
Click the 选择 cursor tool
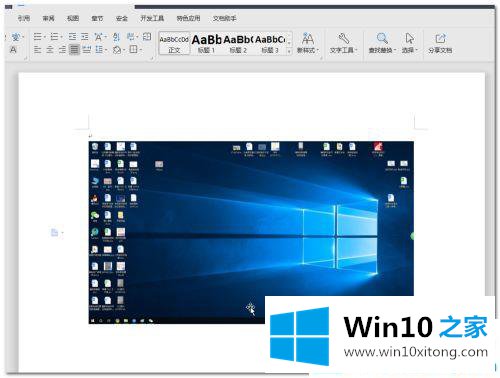coord(409,43)
